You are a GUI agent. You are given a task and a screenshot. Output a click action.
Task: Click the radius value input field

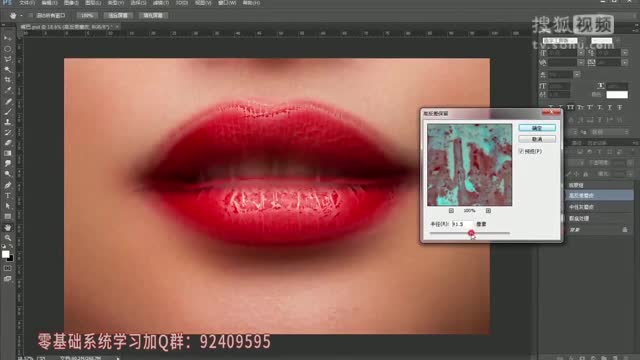coord(462,224)
